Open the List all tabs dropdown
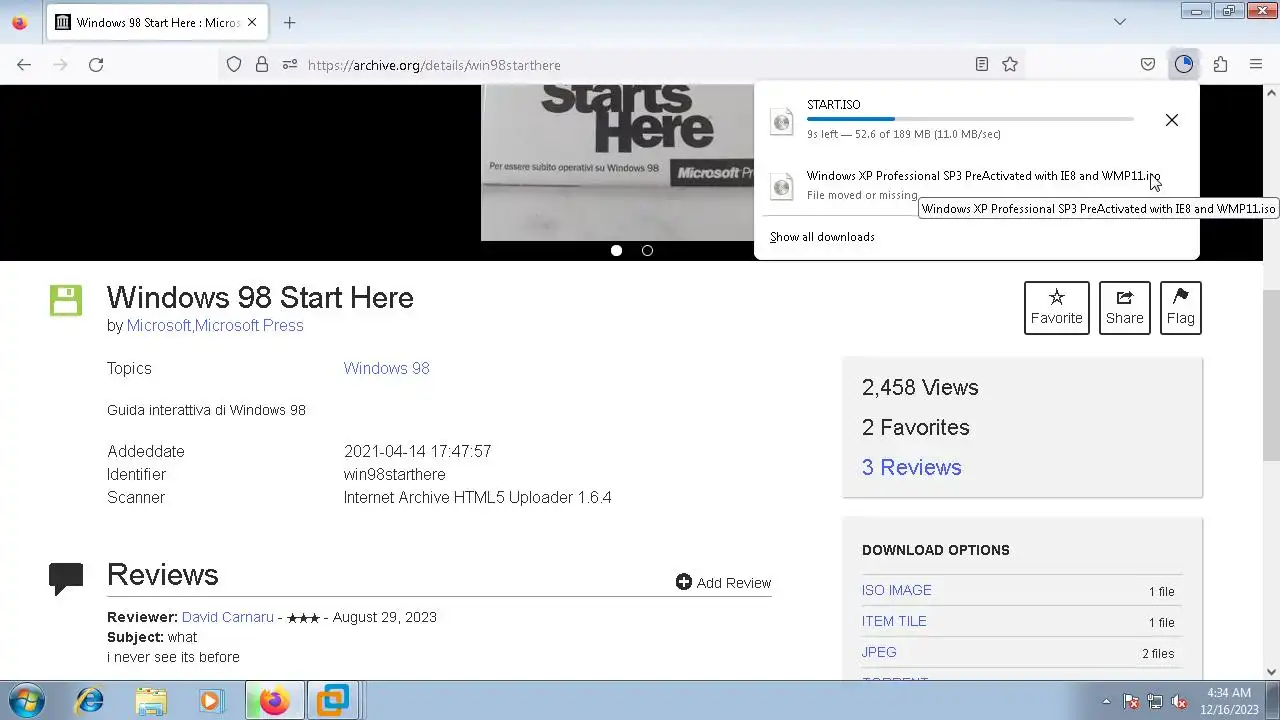This screenshot has height=720, width=1280. pyautogui.click(x=1120, y=22)
